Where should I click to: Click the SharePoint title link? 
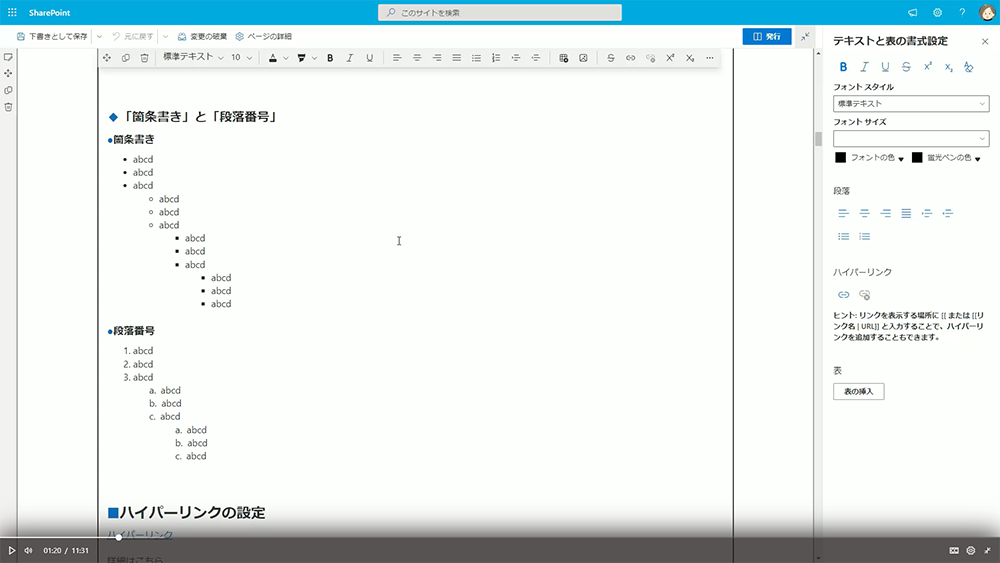coord(49,12)
